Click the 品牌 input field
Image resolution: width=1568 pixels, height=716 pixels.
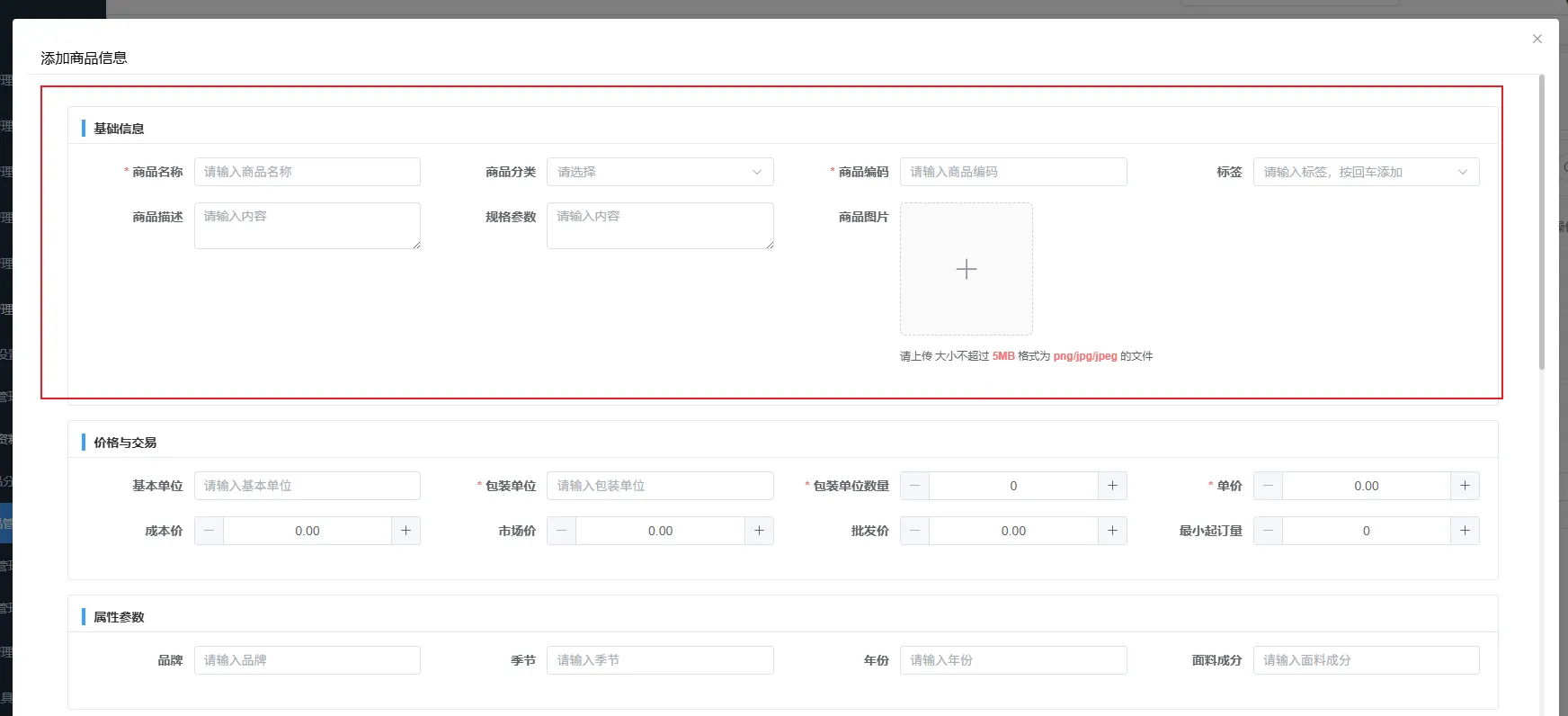pyautogui.click(x=307, y=660)
